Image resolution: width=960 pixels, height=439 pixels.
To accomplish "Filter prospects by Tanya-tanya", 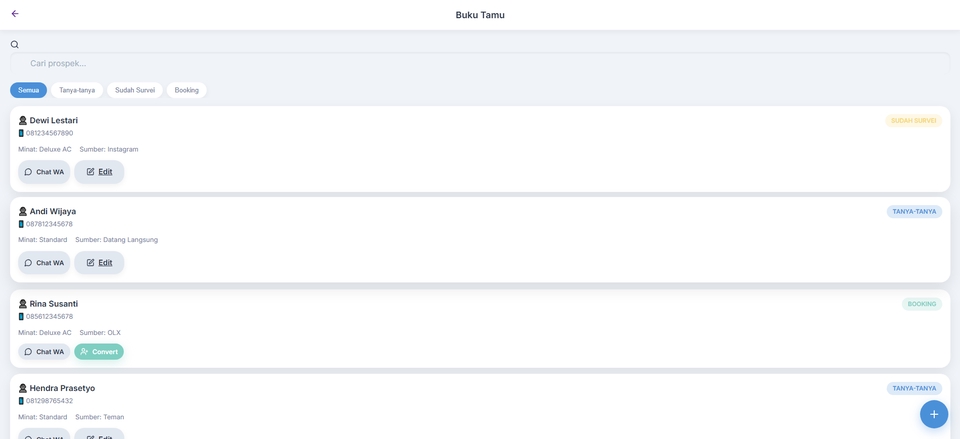I will (77, 90).
